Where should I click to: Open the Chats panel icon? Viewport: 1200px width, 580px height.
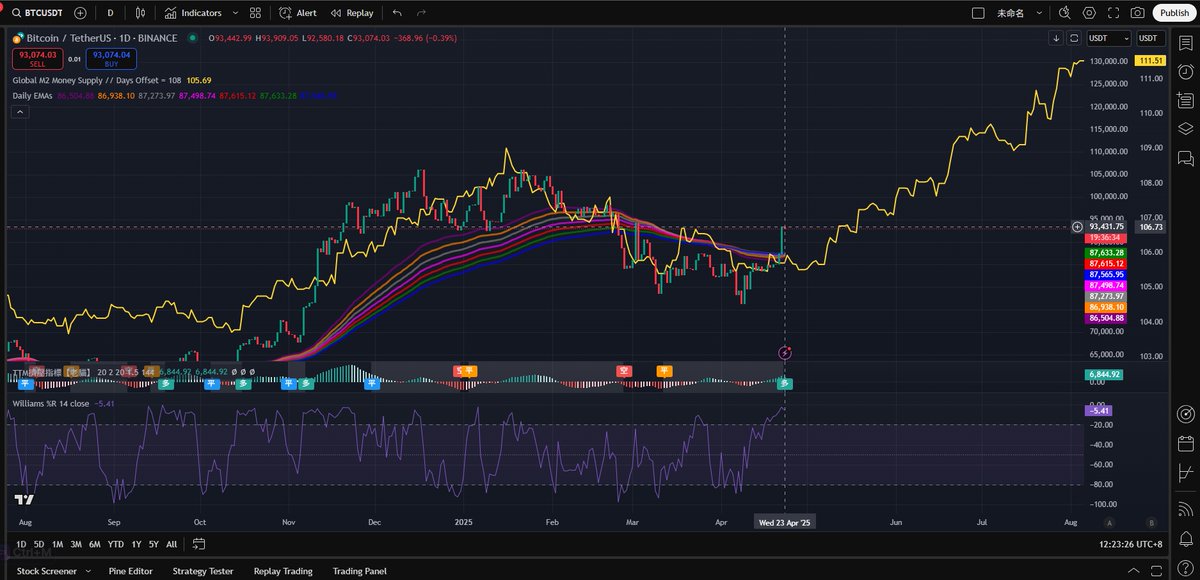tap(1186, 158)
